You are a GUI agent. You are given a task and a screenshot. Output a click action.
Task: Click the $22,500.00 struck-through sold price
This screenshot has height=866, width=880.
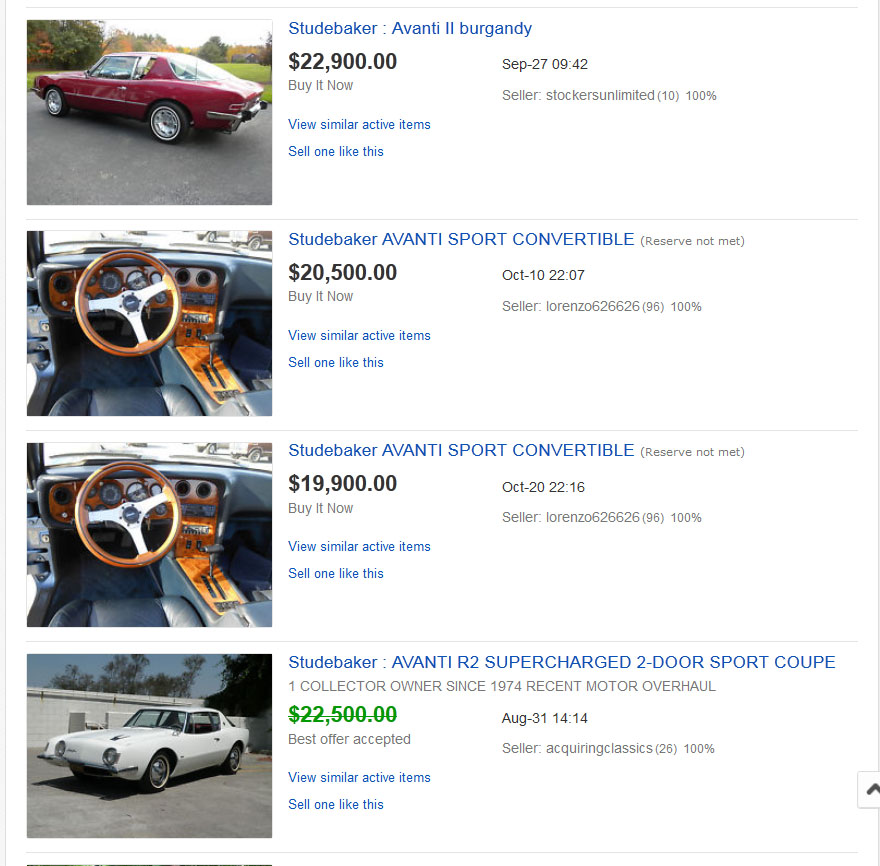(342, 715)
